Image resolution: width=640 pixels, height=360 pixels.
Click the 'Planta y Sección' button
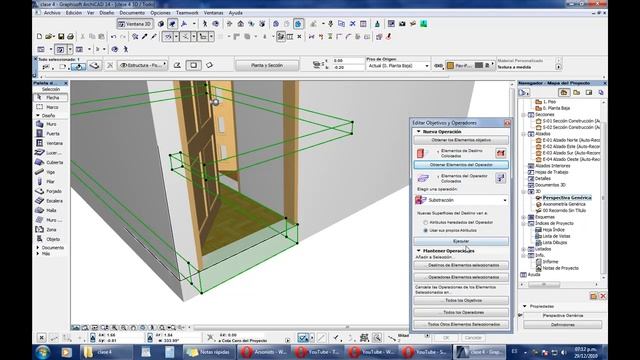click(x=267, y=65)
